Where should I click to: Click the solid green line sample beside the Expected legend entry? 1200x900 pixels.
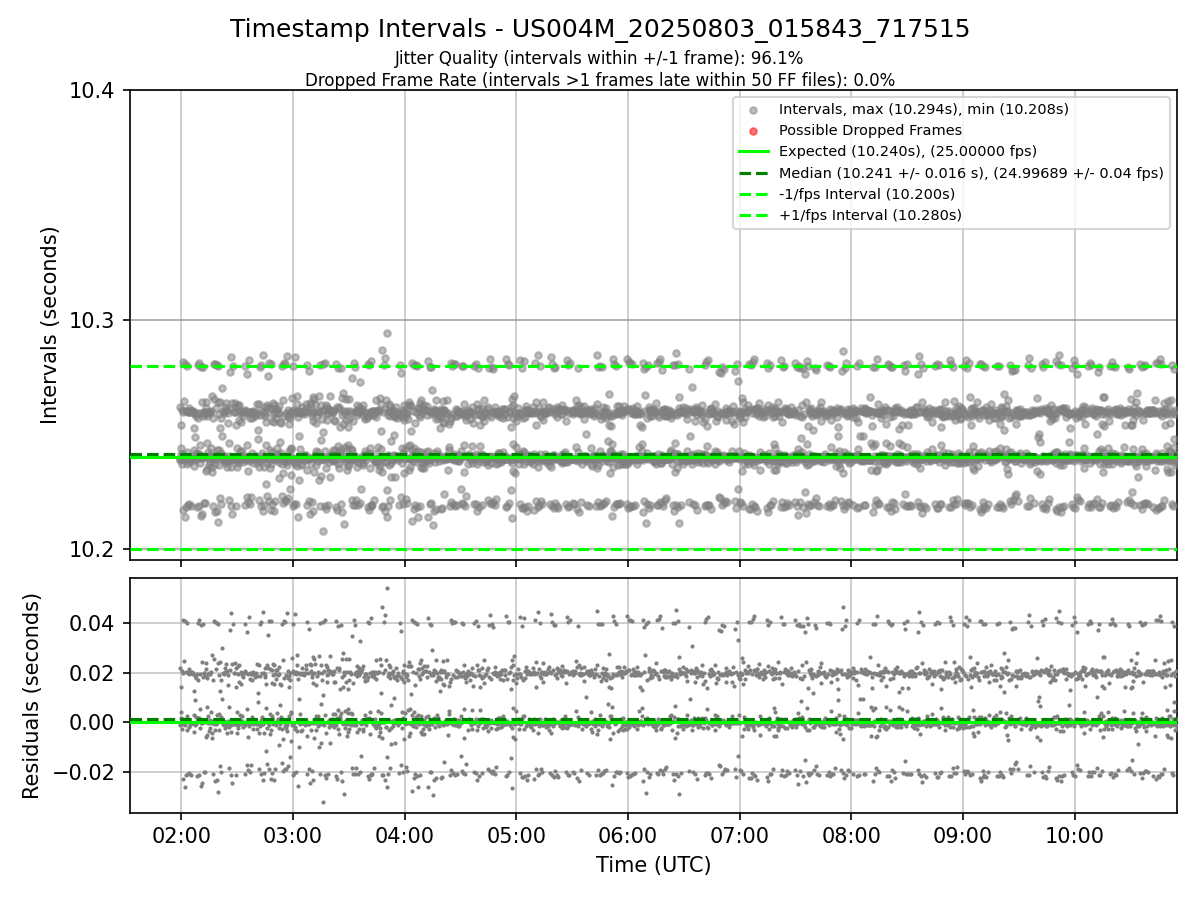pos(754,152)
